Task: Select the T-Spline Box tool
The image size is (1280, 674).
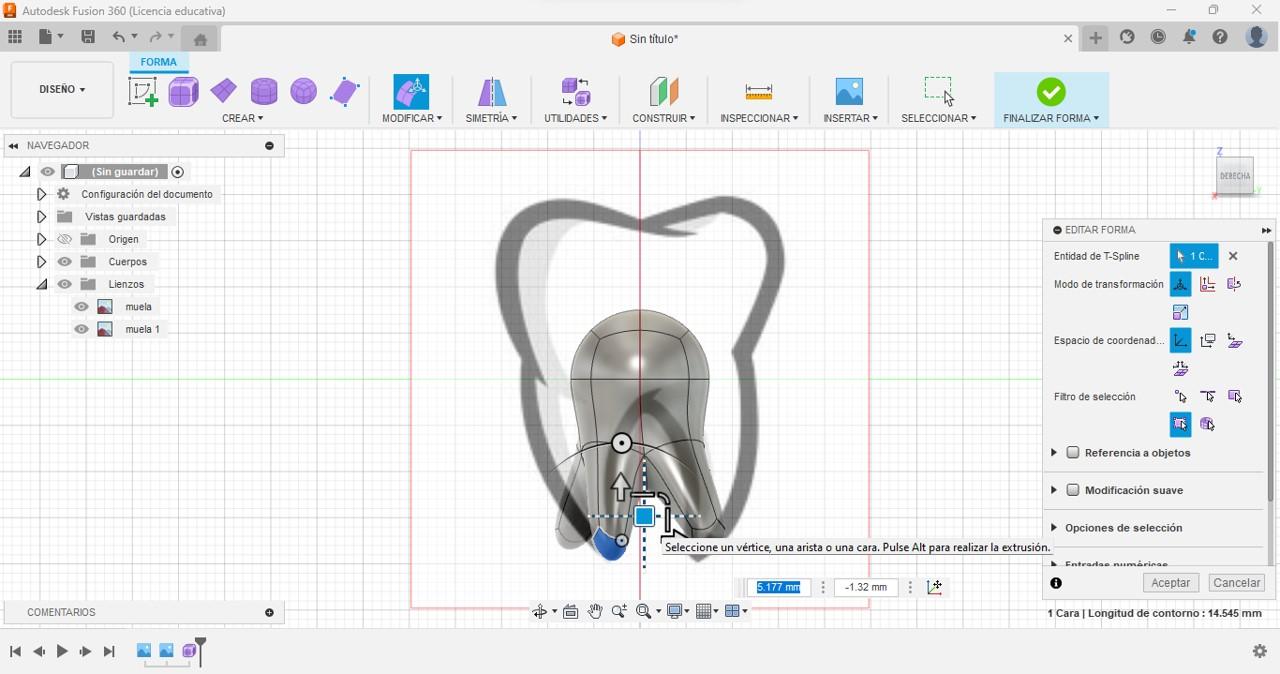Action: tap(183, 92)
